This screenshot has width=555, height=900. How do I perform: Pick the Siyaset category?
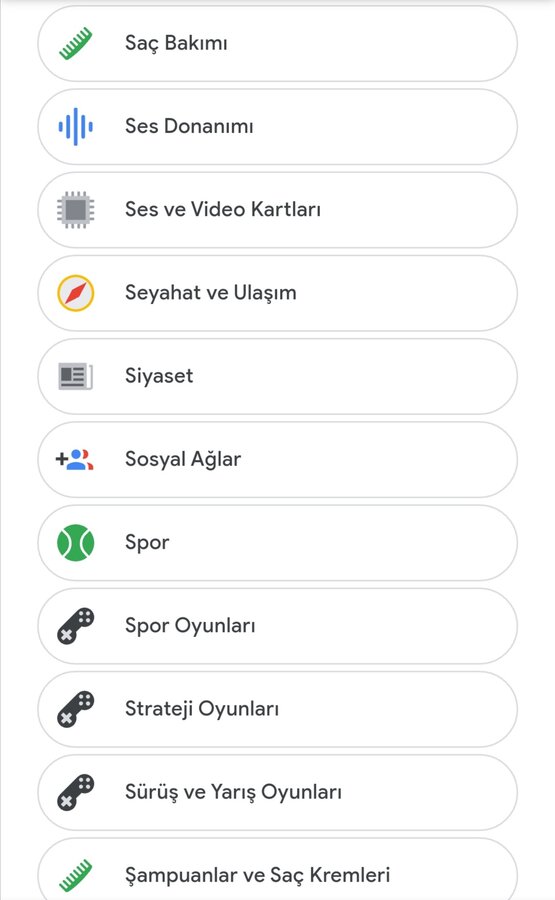(278, 377)
